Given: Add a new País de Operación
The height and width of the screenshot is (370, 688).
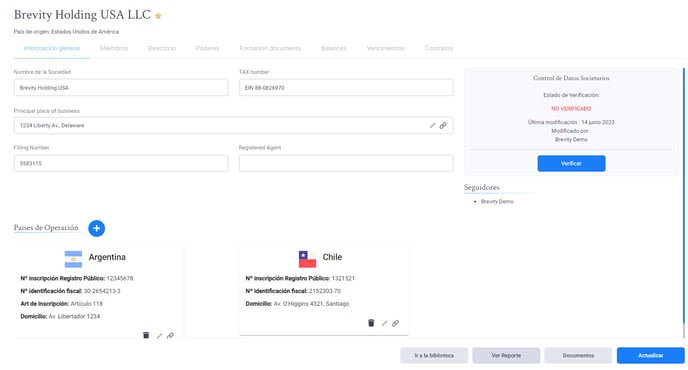Looking at the screenshot, I should (97, 228).
